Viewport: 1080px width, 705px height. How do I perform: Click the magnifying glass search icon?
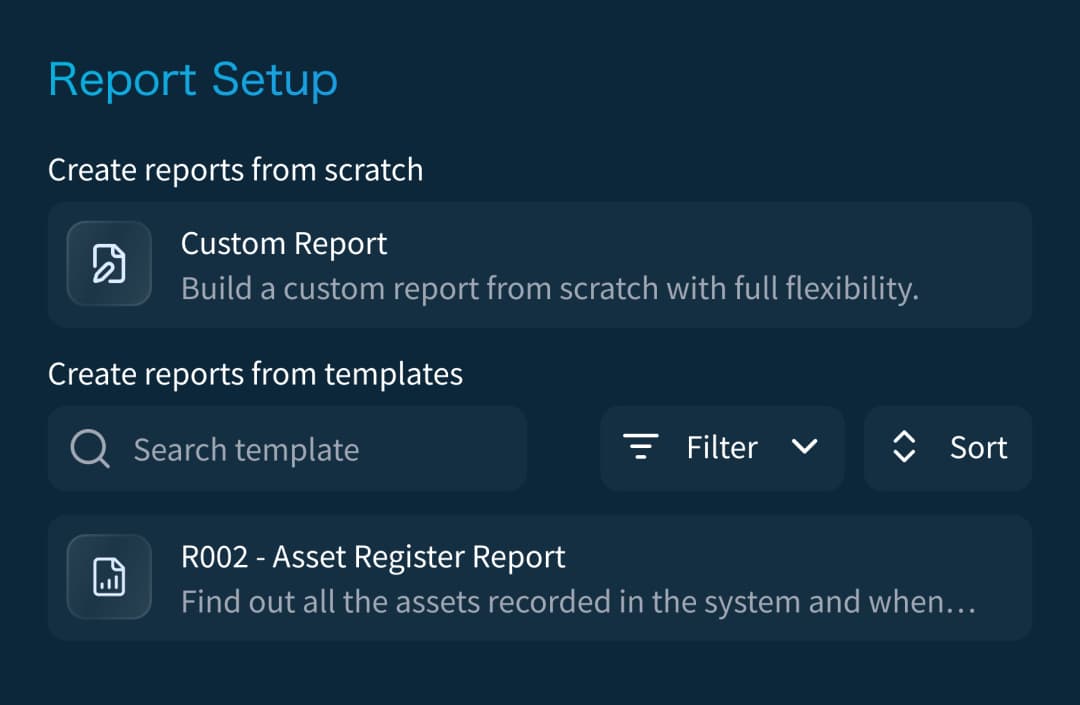tap(90, 449)
